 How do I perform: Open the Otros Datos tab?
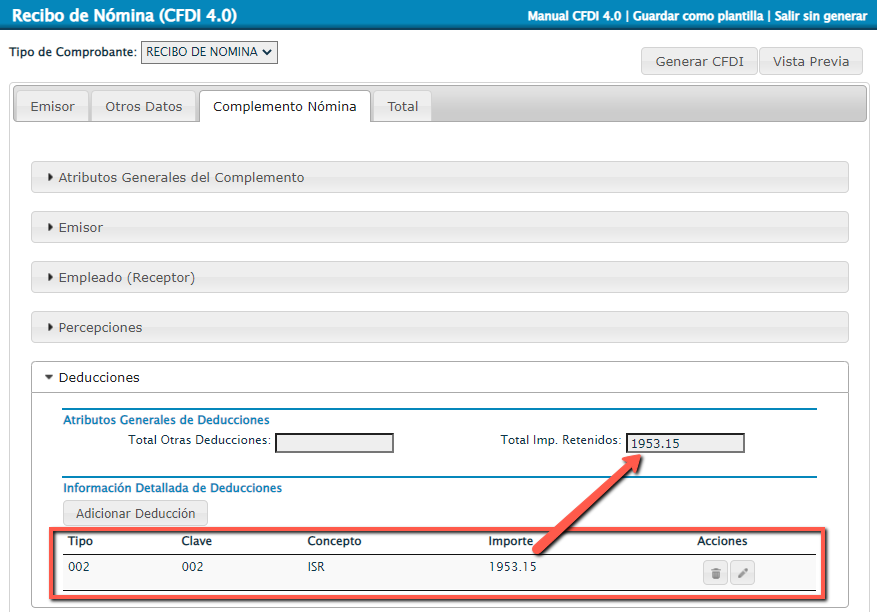click(x=144, y=106)
